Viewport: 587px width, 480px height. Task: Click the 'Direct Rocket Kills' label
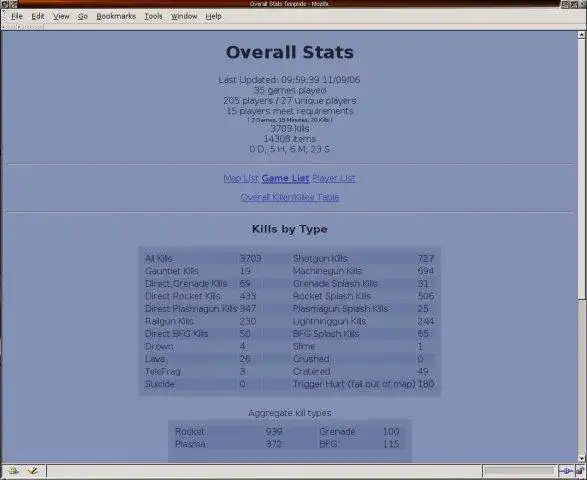pyautogui.click(x=183, y=296)
